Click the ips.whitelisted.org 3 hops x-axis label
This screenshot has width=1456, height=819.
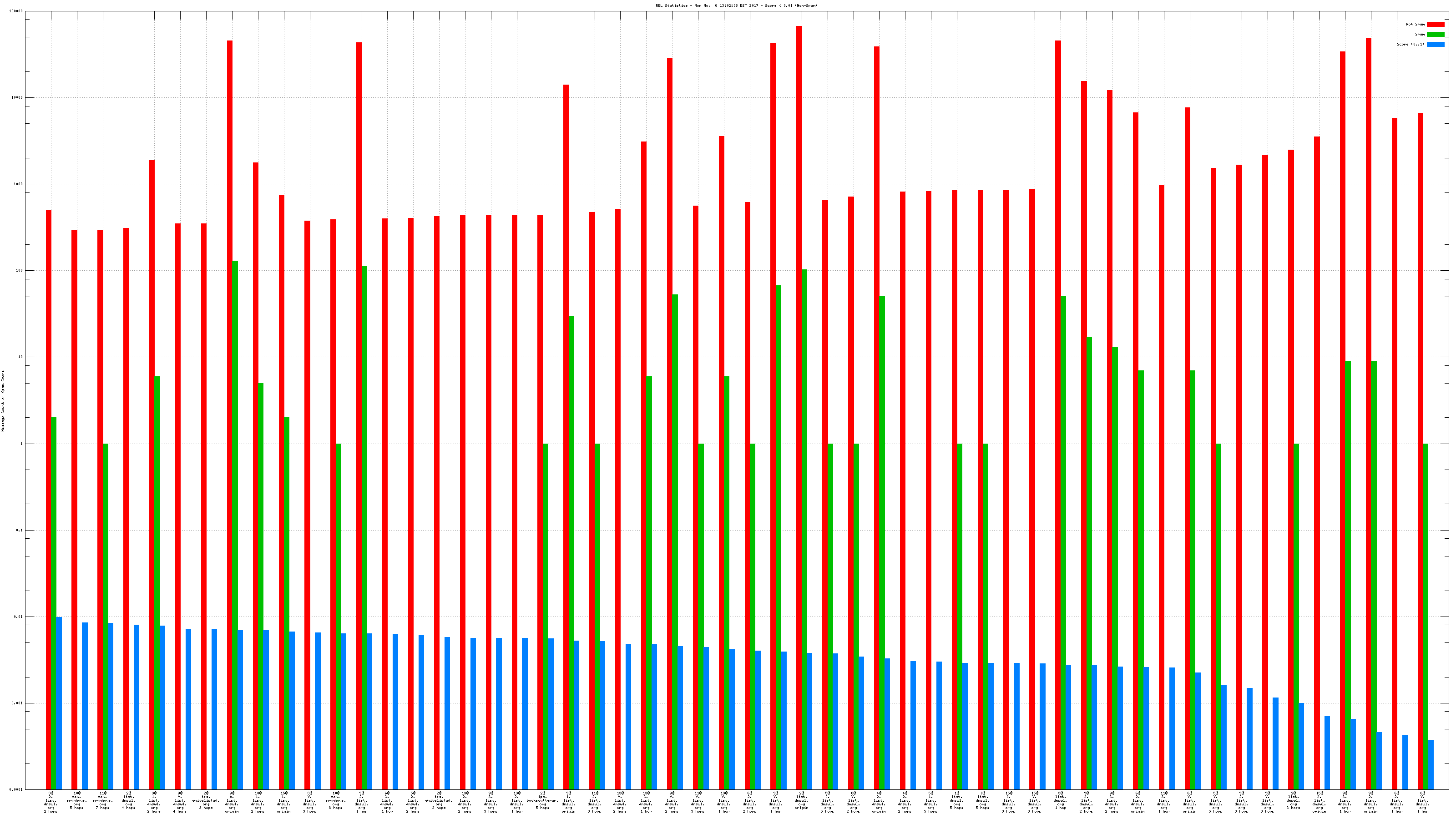[x=206, y=800]
